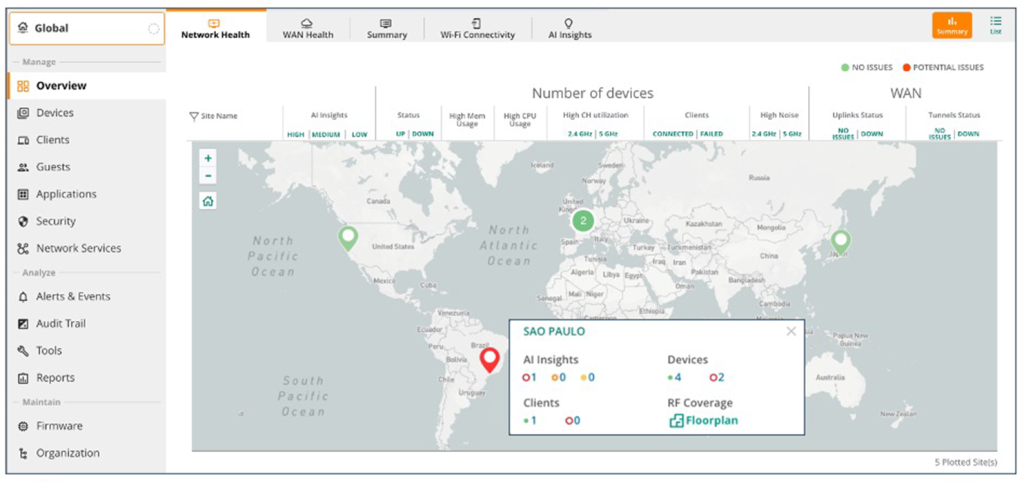Reset map view with home icon
This screenshot has height=483, width=1024.
(x=208, y=201)
